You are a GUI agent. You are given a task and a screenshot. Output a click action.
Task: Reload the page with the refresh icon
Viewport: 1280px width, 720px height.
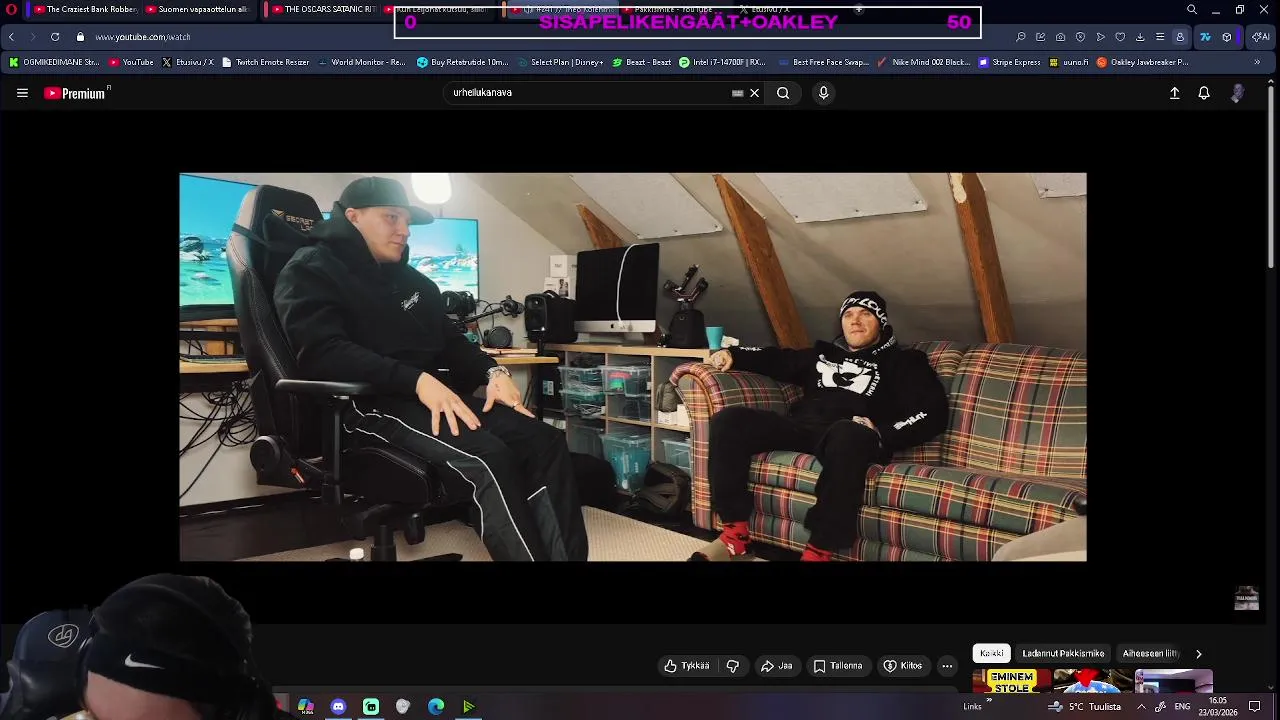(54, 37)
